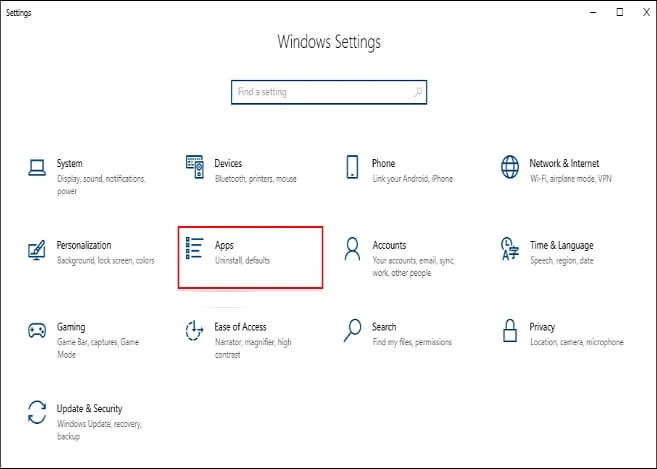
Task: Open the System settings label
Action: tap(70, 163)
